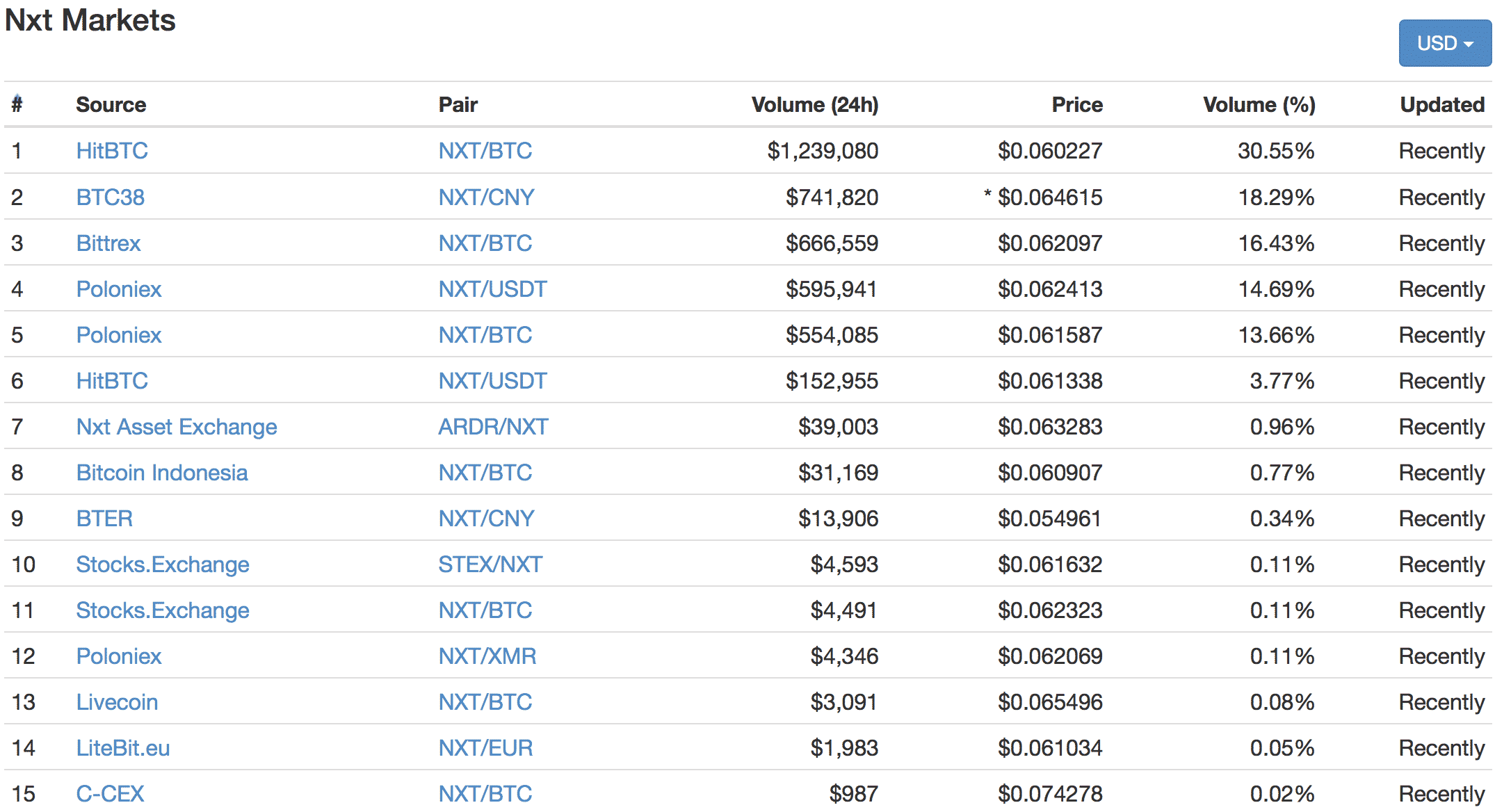Select volume percent 14.69%

(x=1276, y=289)
